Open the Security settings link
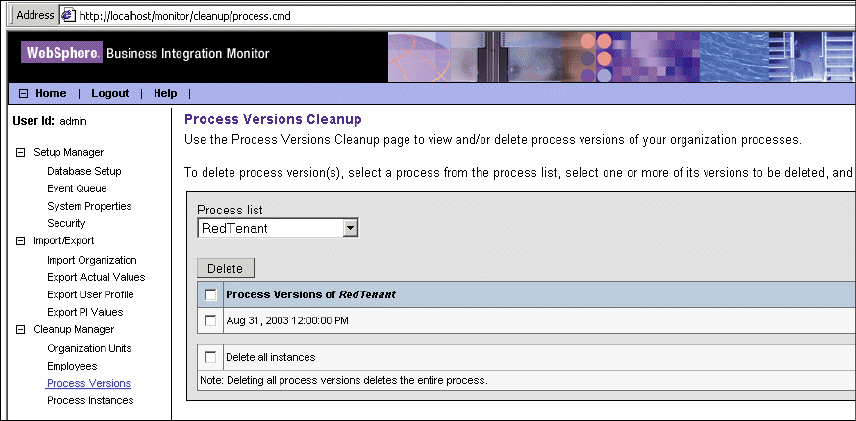856x421 pixels. (66, 223)
